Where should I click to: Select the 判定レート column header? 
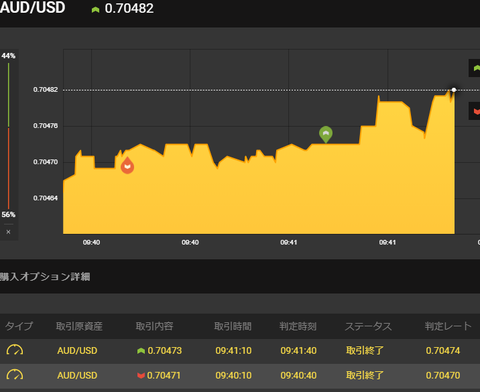(x=448, y=326)
